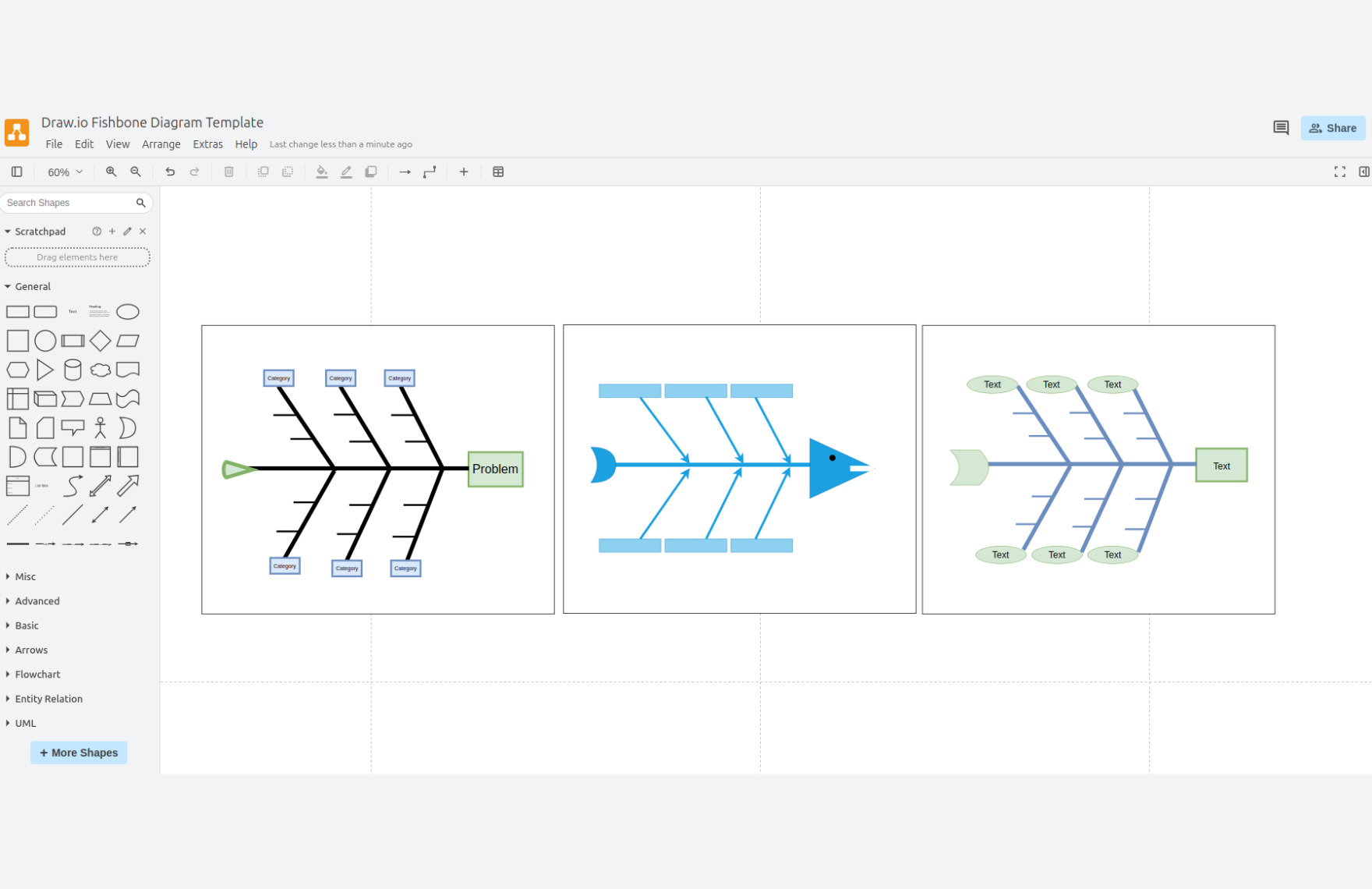Toggle fullscreen mode

pos(1339,172)
